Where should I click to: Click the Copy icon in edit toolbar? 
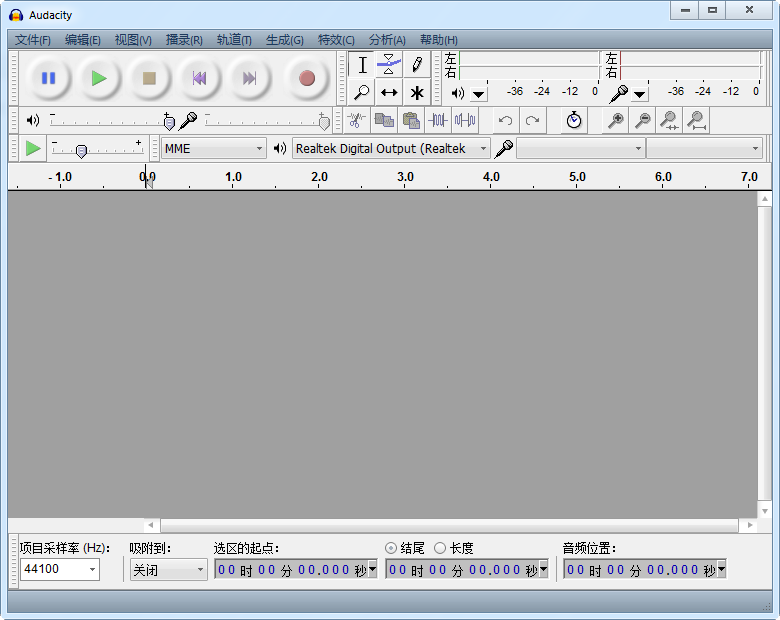click(x=384, y=120)
